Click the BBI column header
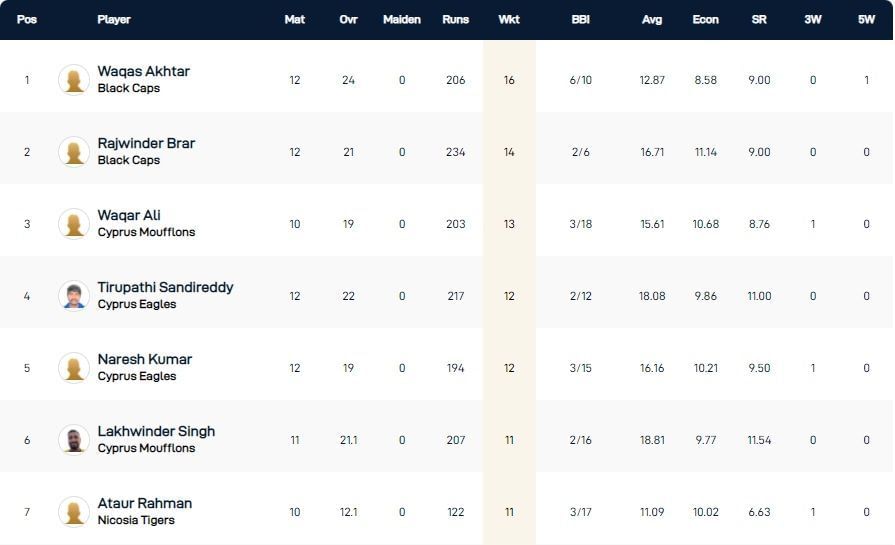This screenshot has height=545, width=895. click(580, 20)
